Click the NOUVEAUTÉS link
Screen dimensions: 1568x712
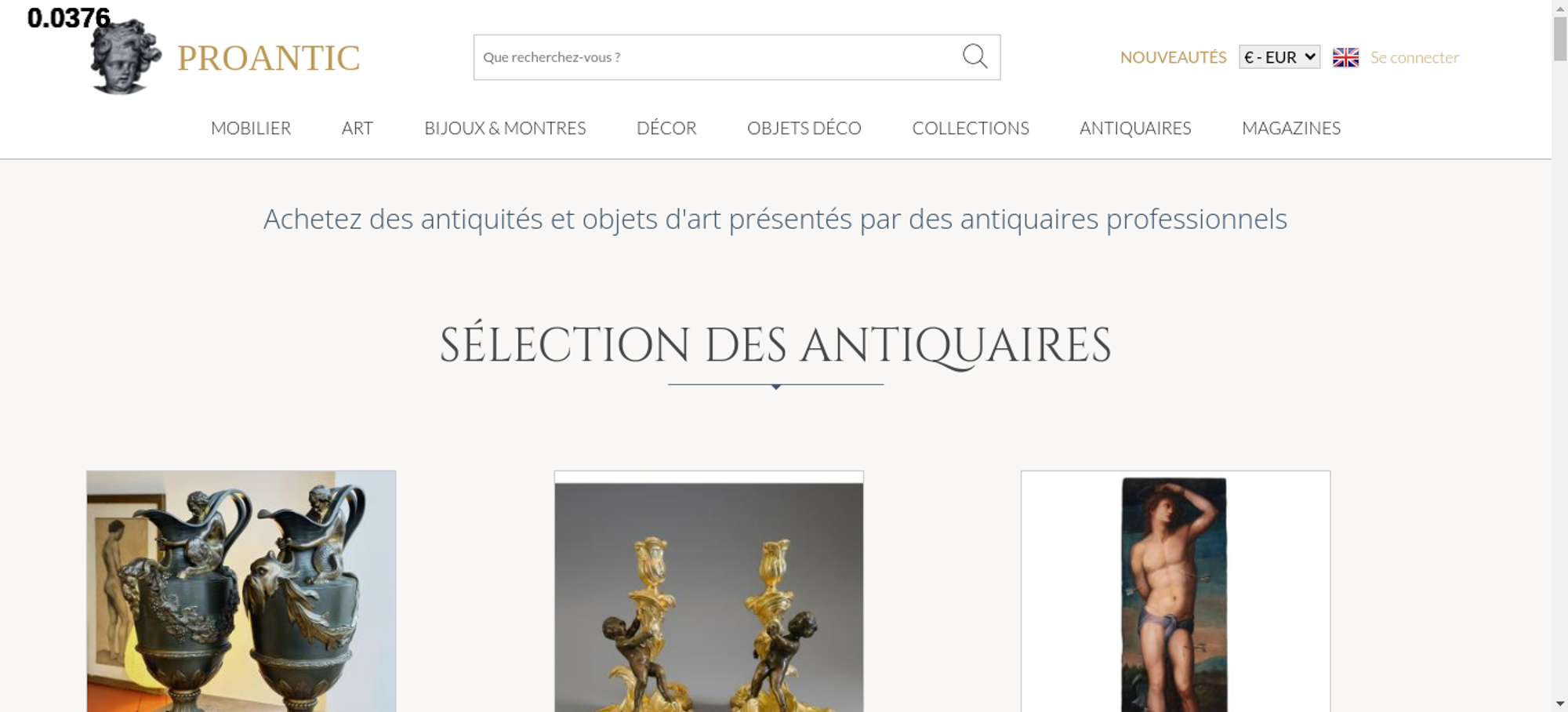1173,57
